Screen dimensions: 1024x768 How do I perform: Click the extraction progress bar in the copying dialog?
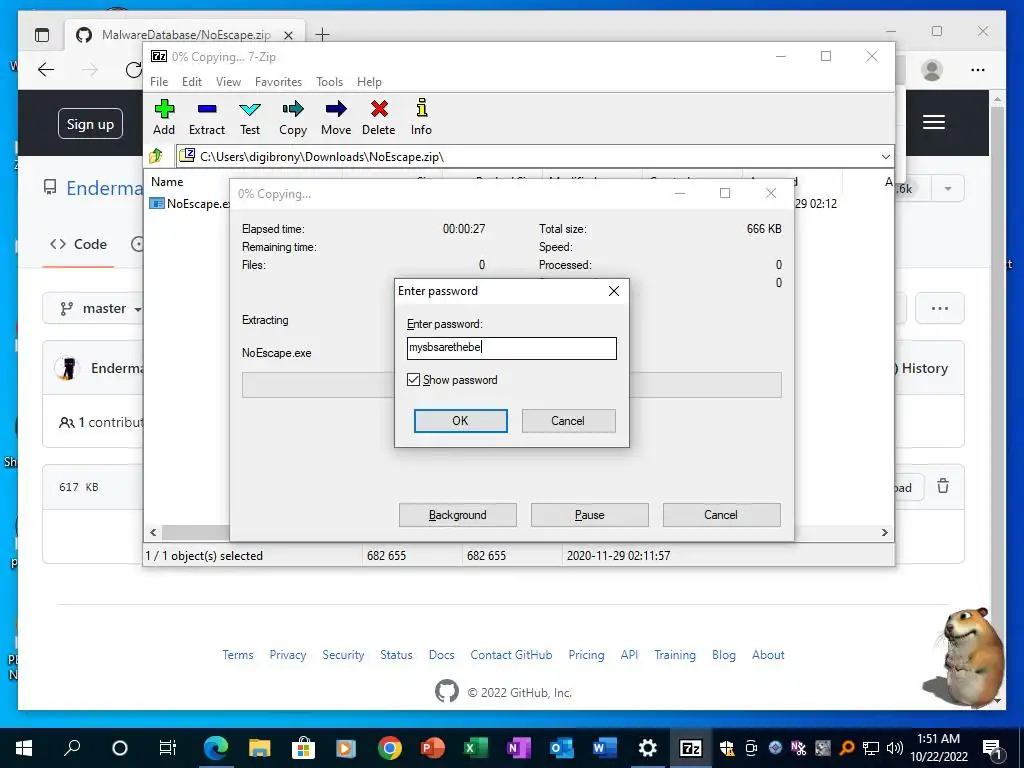[x=511, y=385]
